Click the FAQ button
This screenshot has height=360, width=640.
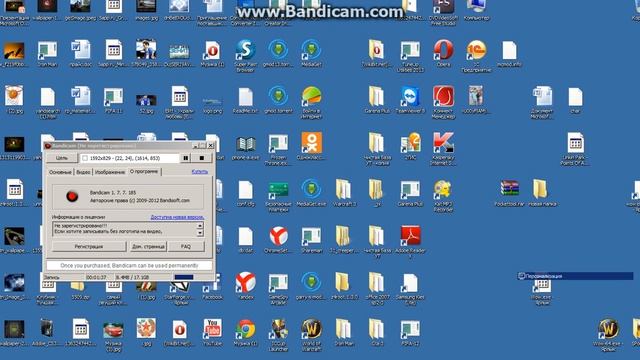186,247
